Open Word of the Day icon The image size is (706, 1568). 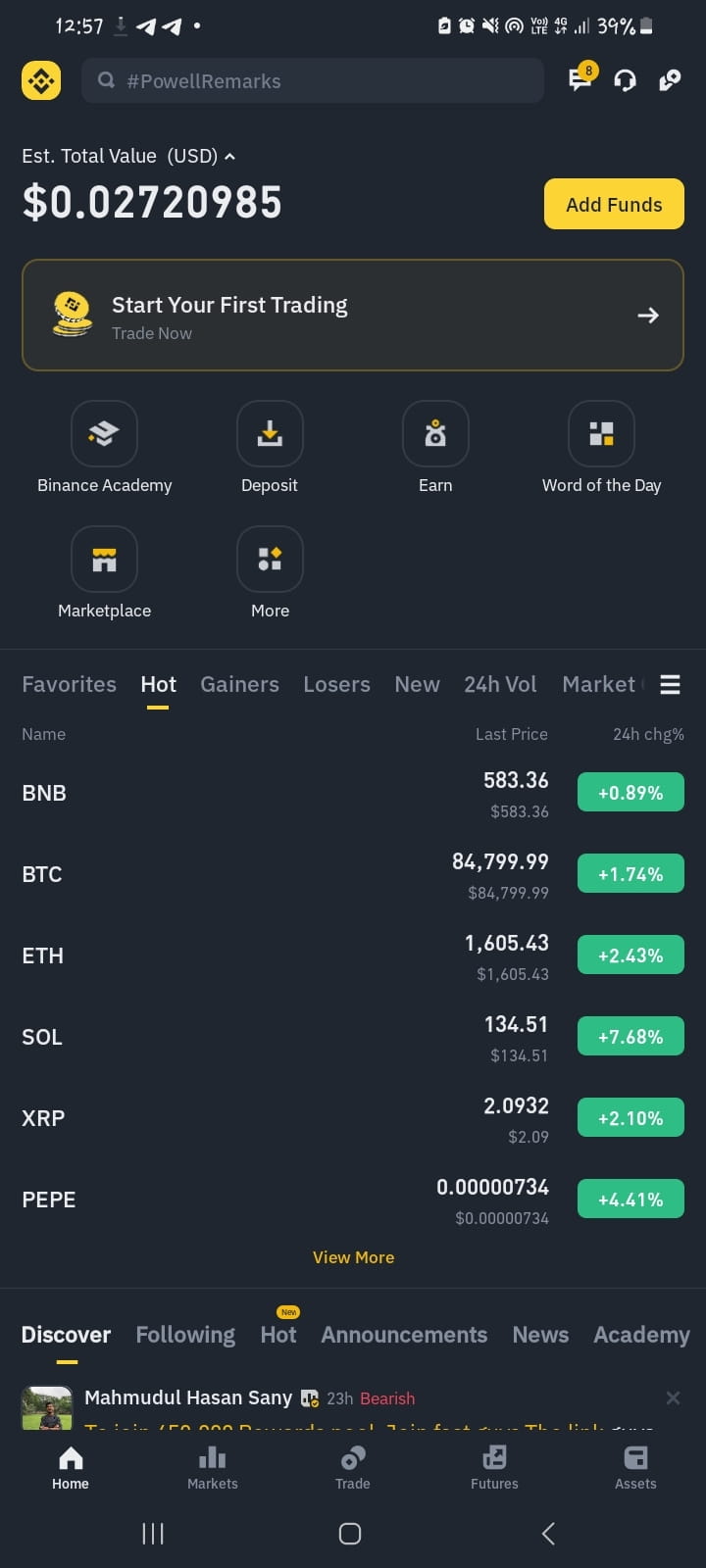click(x=601, y=433)
